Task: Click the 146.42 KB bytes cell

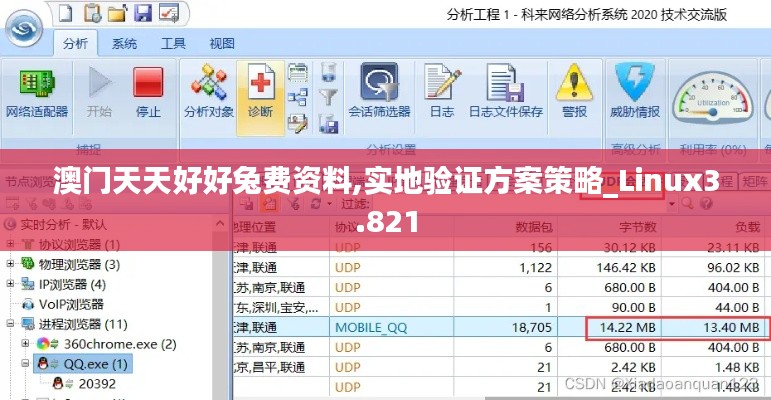Action: [609, 267]
